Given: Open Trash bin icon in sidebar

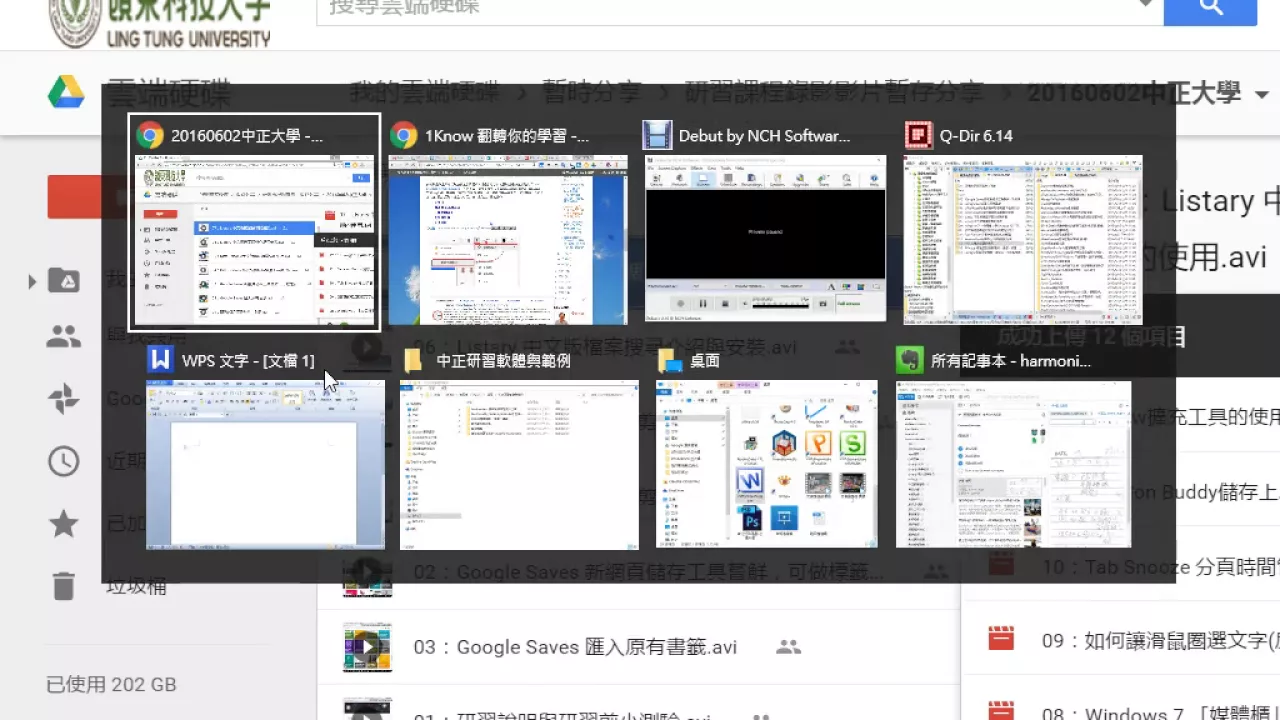Looking at the screenshot, I should 64,585.
